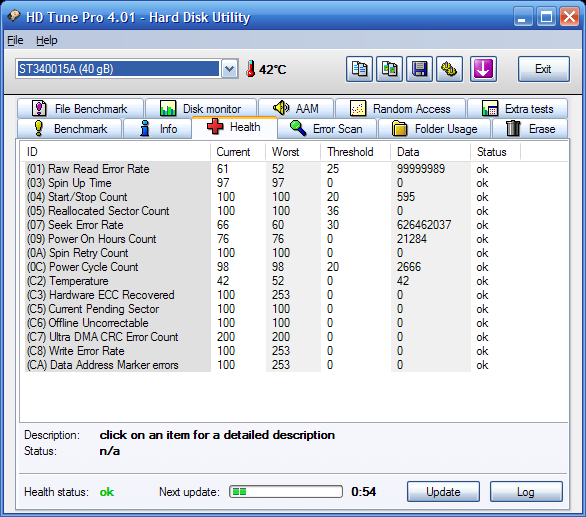Switch to the Random Access tab

coord(400,109)
